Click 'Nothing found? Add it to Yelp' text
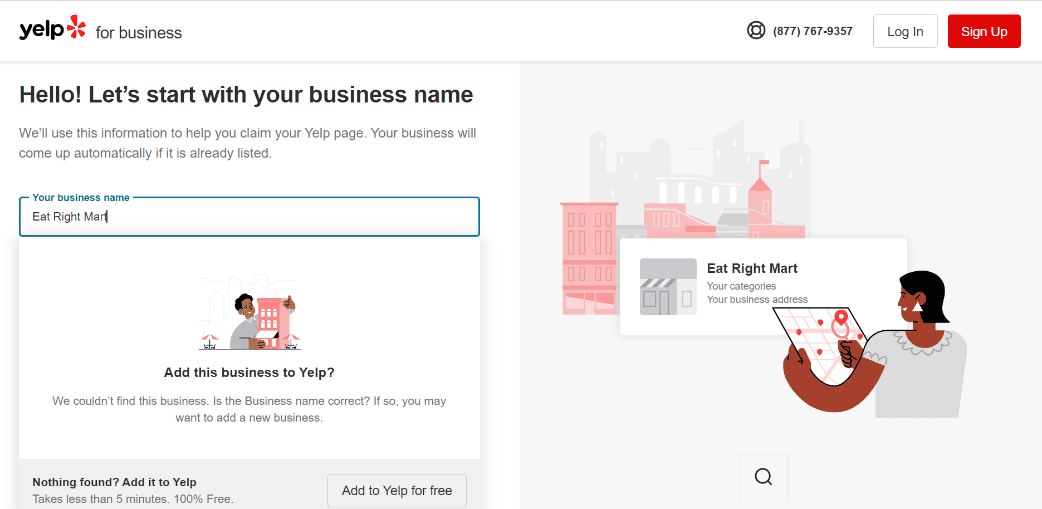Image resolution: width=1042 pixels, height=509 pixels. point(114,482)
